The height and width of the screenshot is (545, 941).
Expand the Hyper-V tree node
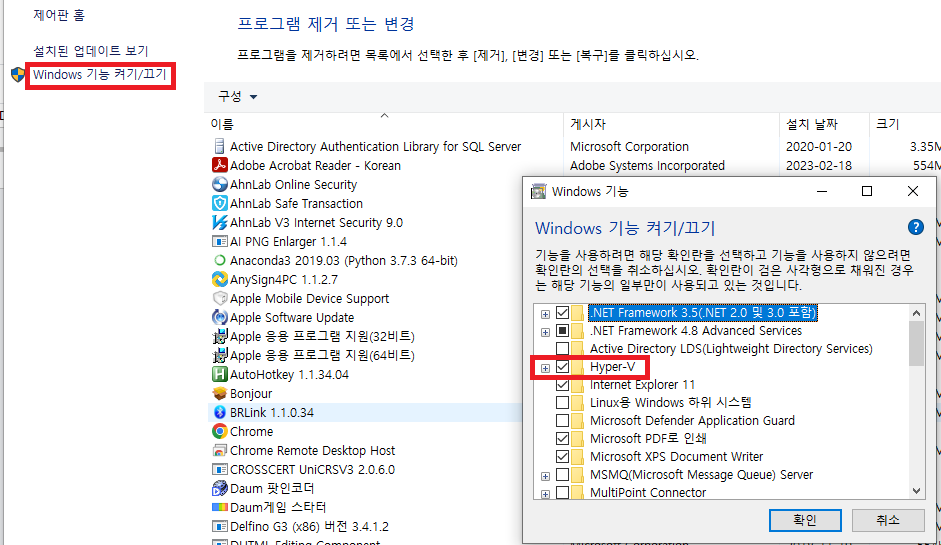tap(545, 369)
